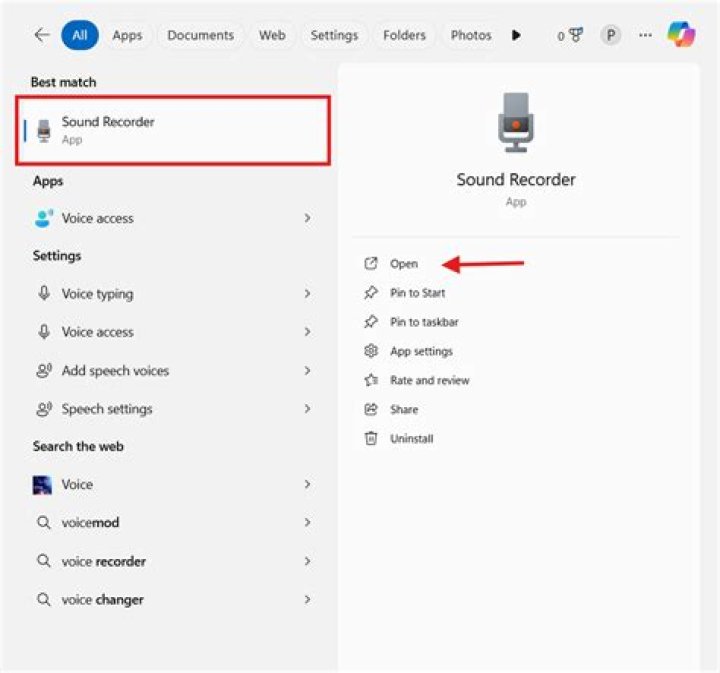
Task: Expand the Add speech voices chevron
Action: coord(308,370)
